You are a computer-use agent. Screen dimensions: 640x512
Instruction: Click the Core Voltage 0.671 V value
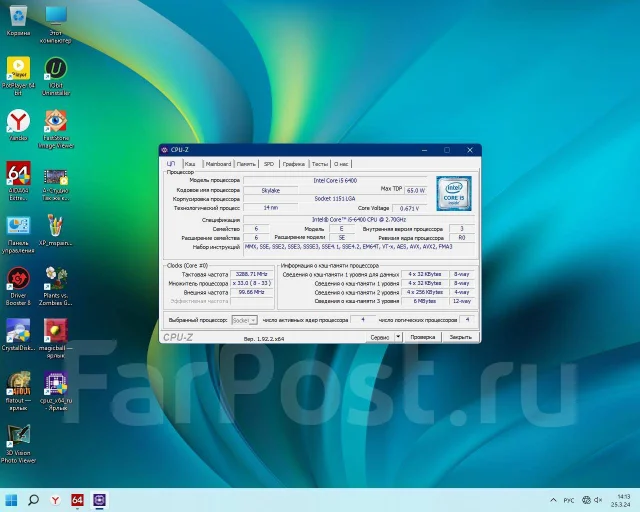(409, 208)
